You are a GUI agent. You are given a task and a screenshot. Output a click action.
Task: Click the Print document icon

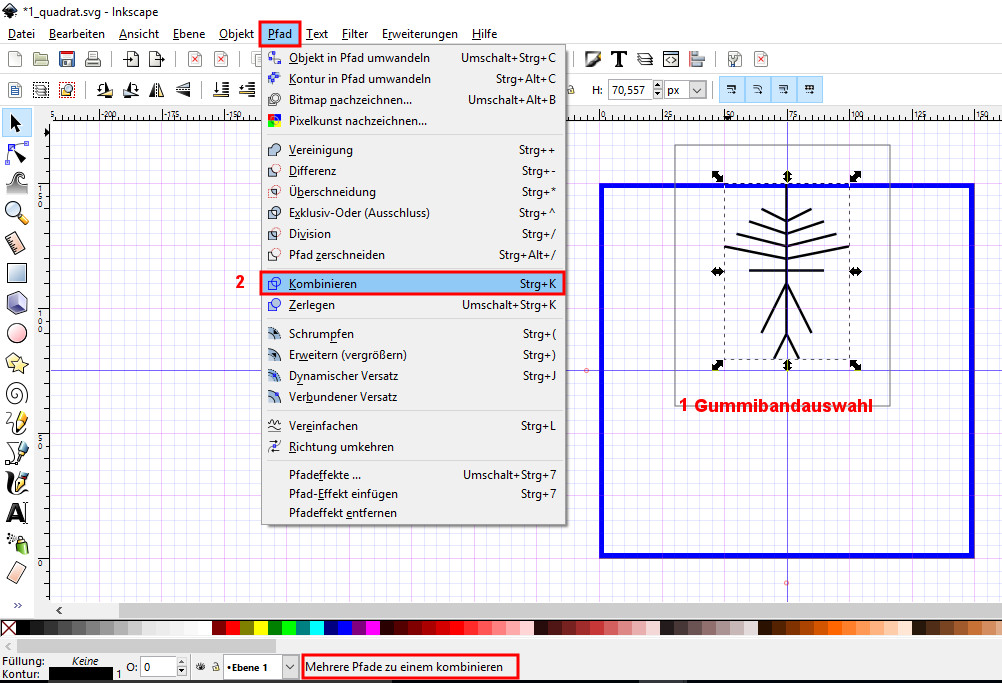pyautogui.click(x=92, y=60)
